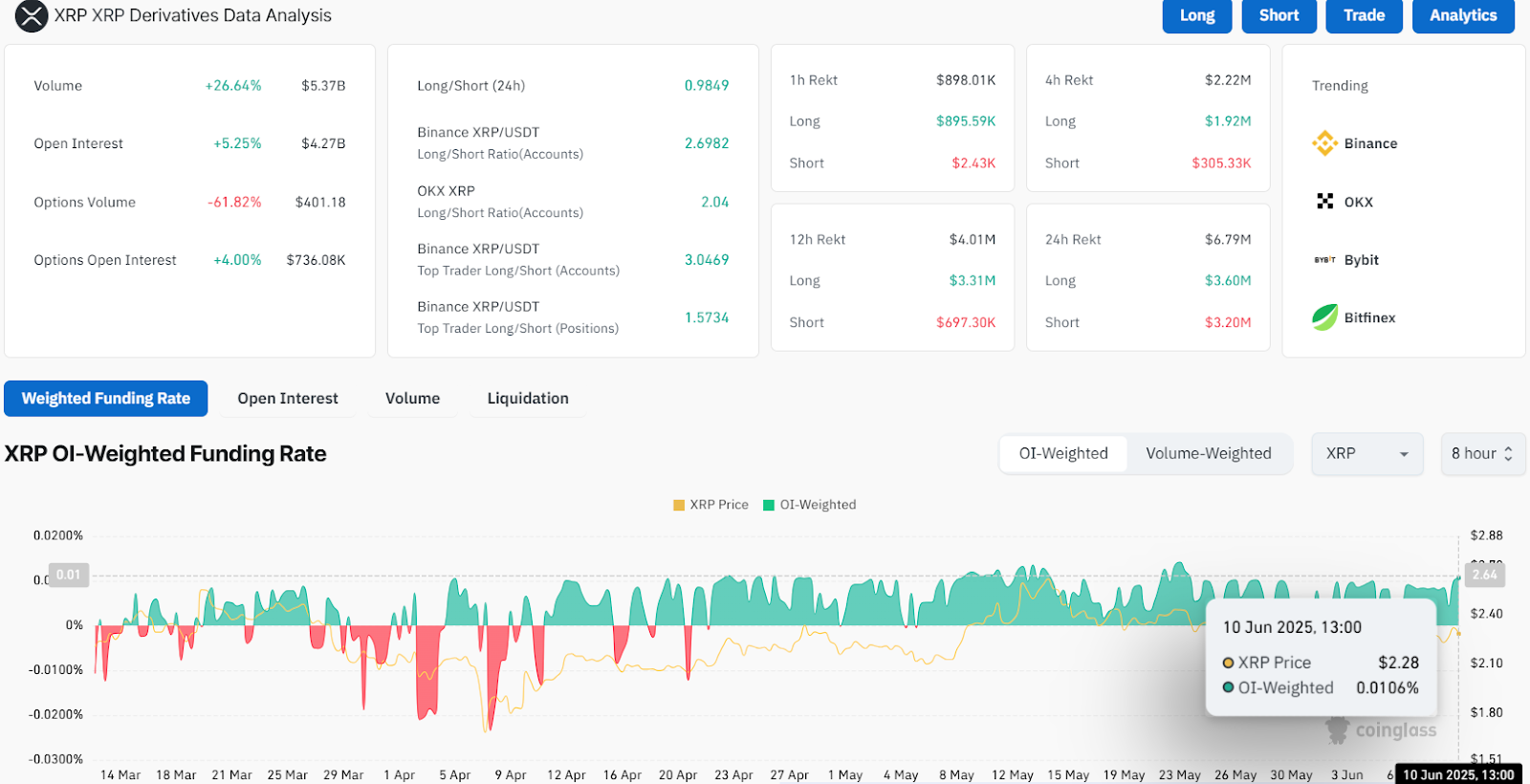1530x784 pixels.
Task: Click the Bitfinex leaf logo icon
Action: click(x=1324, y=317)
